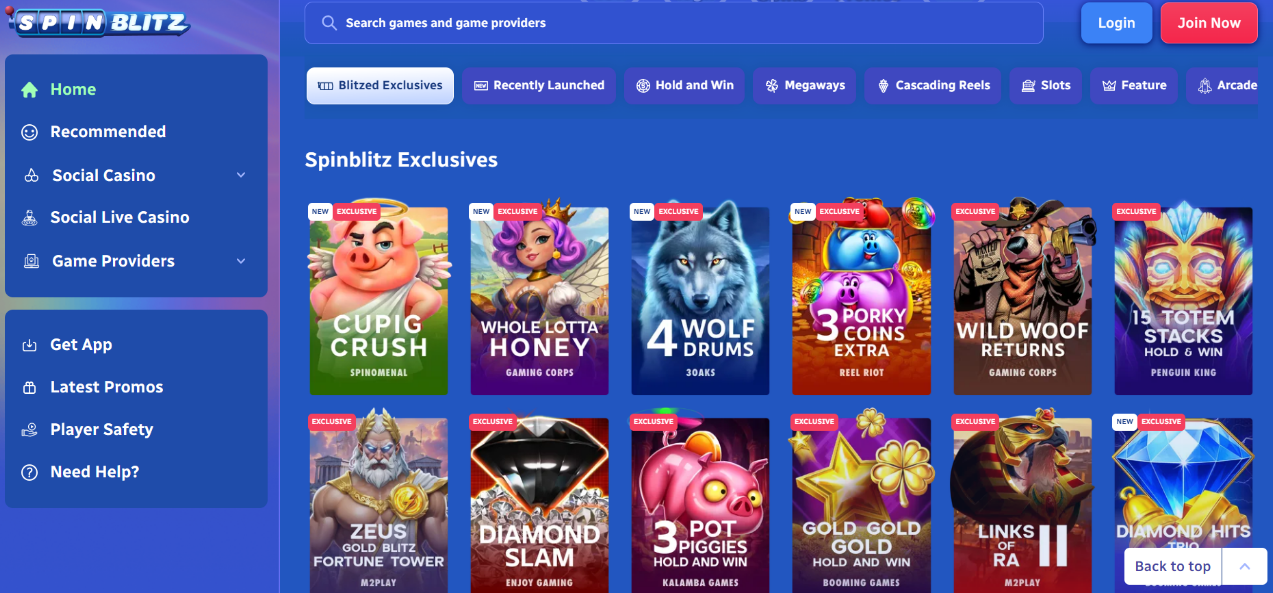Click the Player Safety hand-shield icon
1273x593 pixels.
coord(30,430)
